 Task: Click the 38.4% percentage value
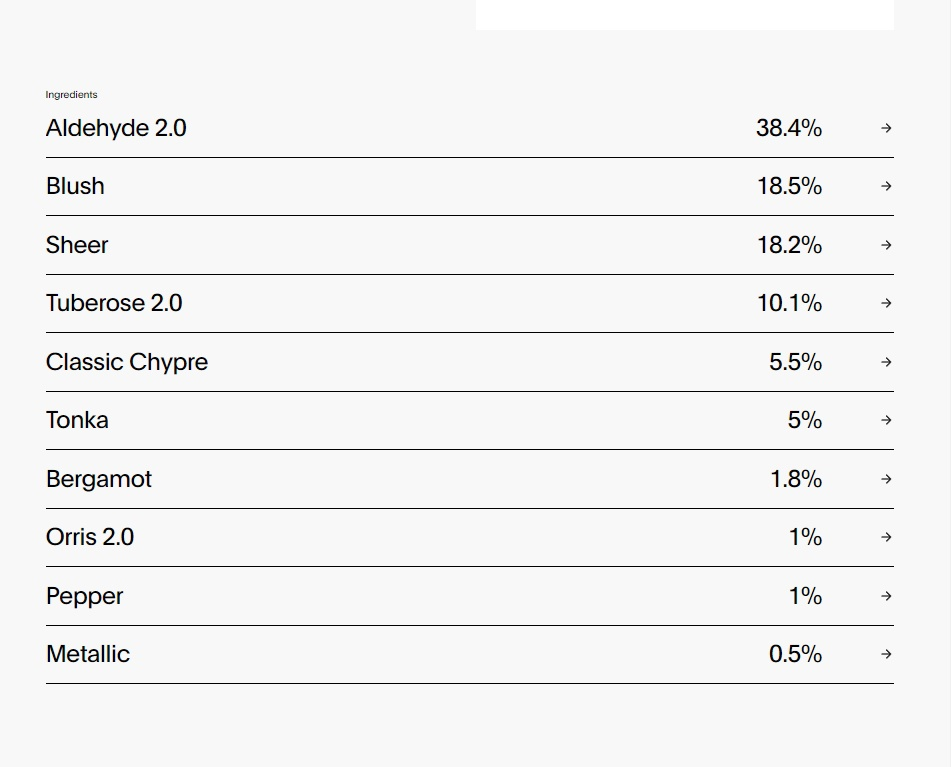pyautogui.click(x=788, y=128)
